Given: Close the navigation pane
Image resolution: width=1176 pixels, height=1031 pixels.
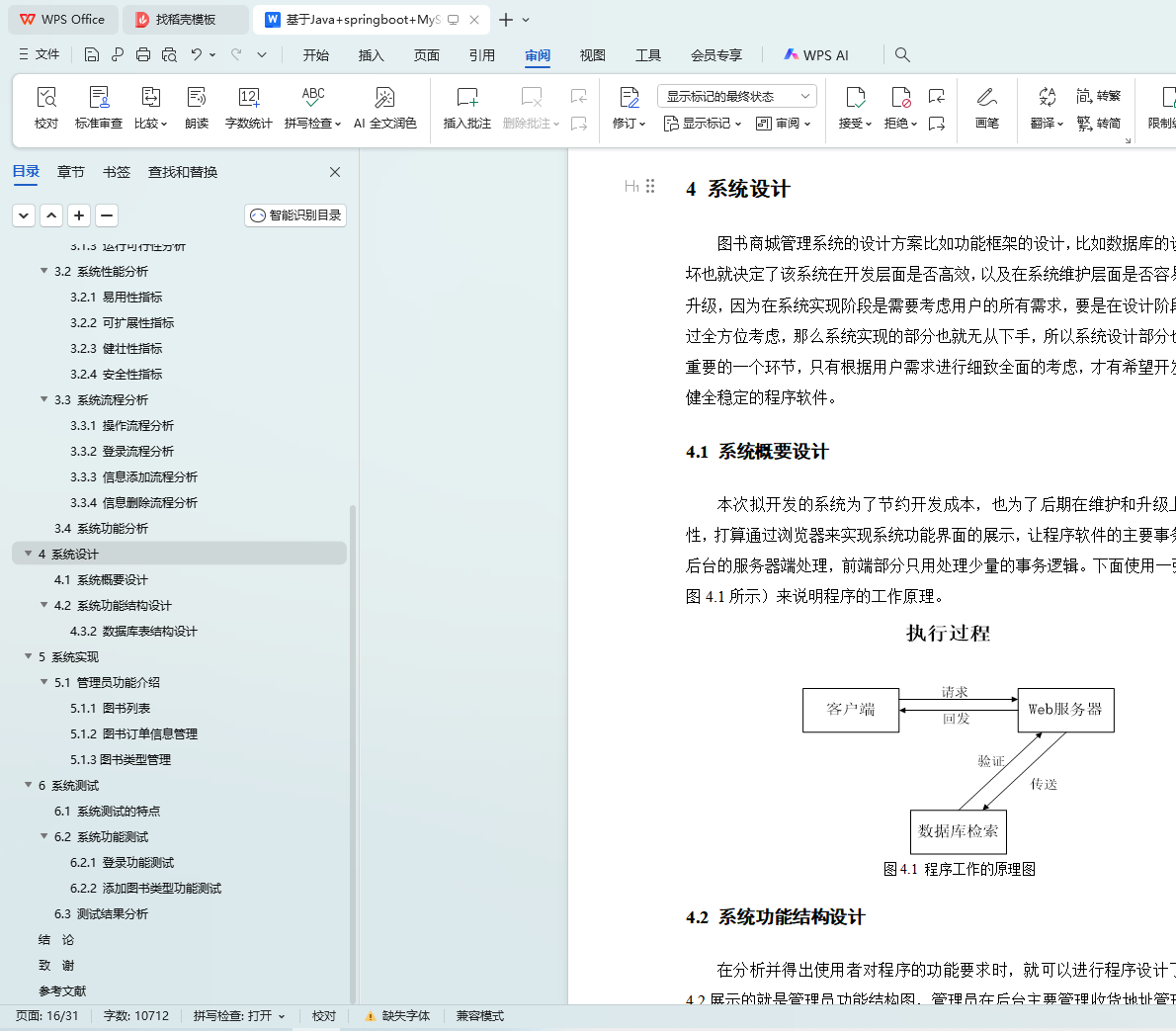Looking at the screenshot, I should [335, 173].
